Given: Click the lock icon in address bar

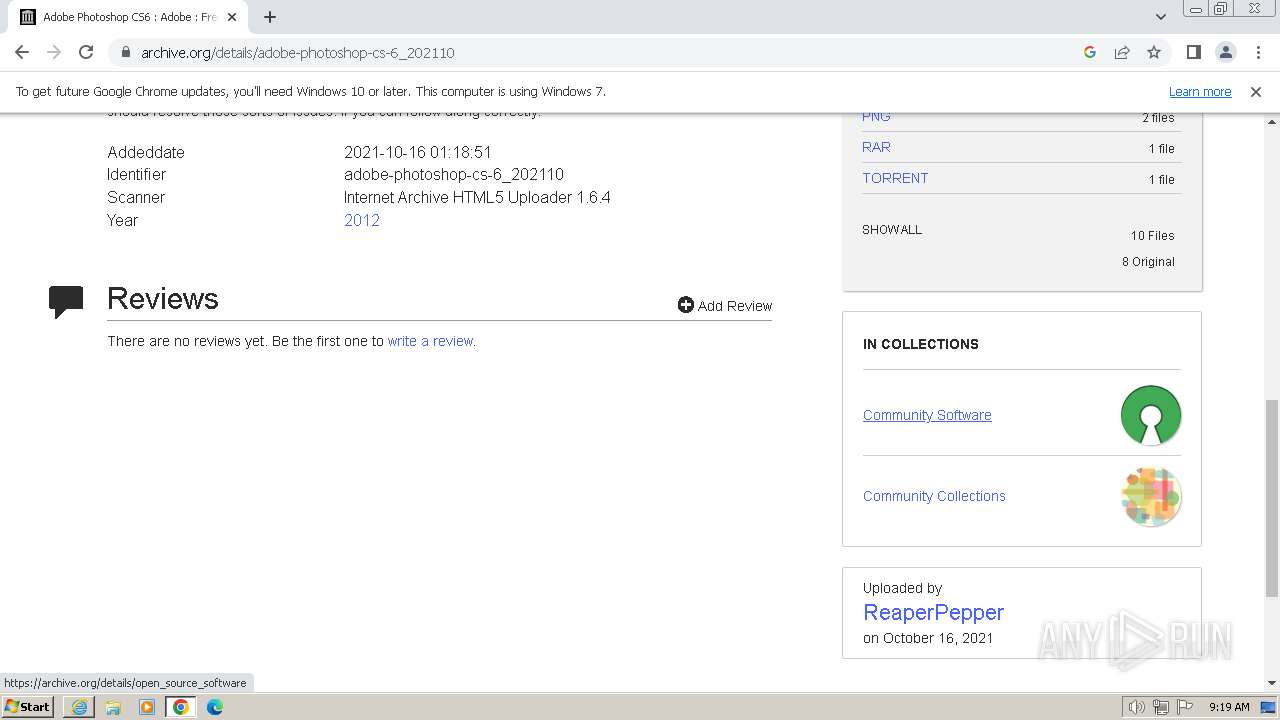Looking at the screenshot, I should (x=125, y=52).
